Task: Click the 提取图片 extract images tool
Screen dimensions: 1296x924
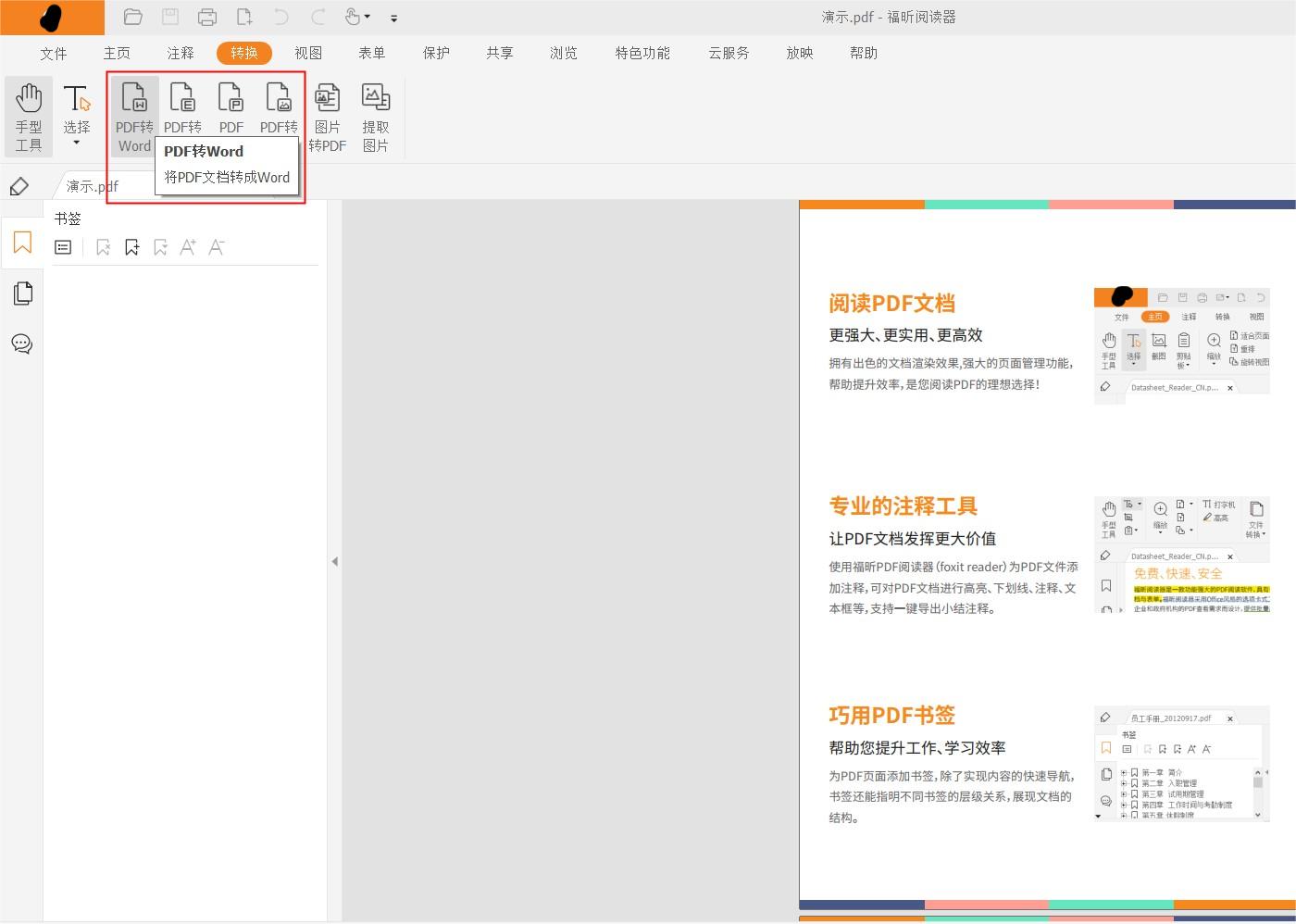Action: 376,111
